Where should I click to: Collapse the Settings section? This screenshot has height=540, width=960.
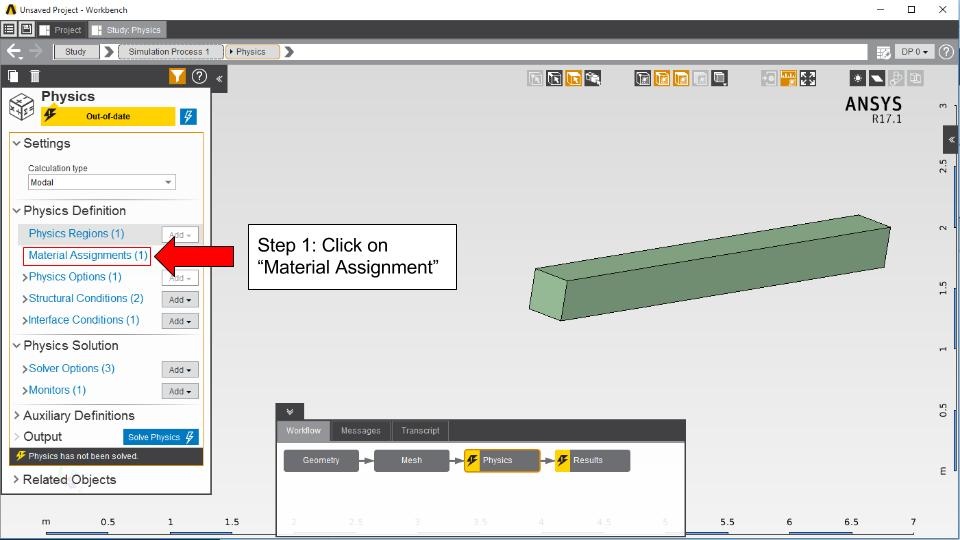pos(17,143)
